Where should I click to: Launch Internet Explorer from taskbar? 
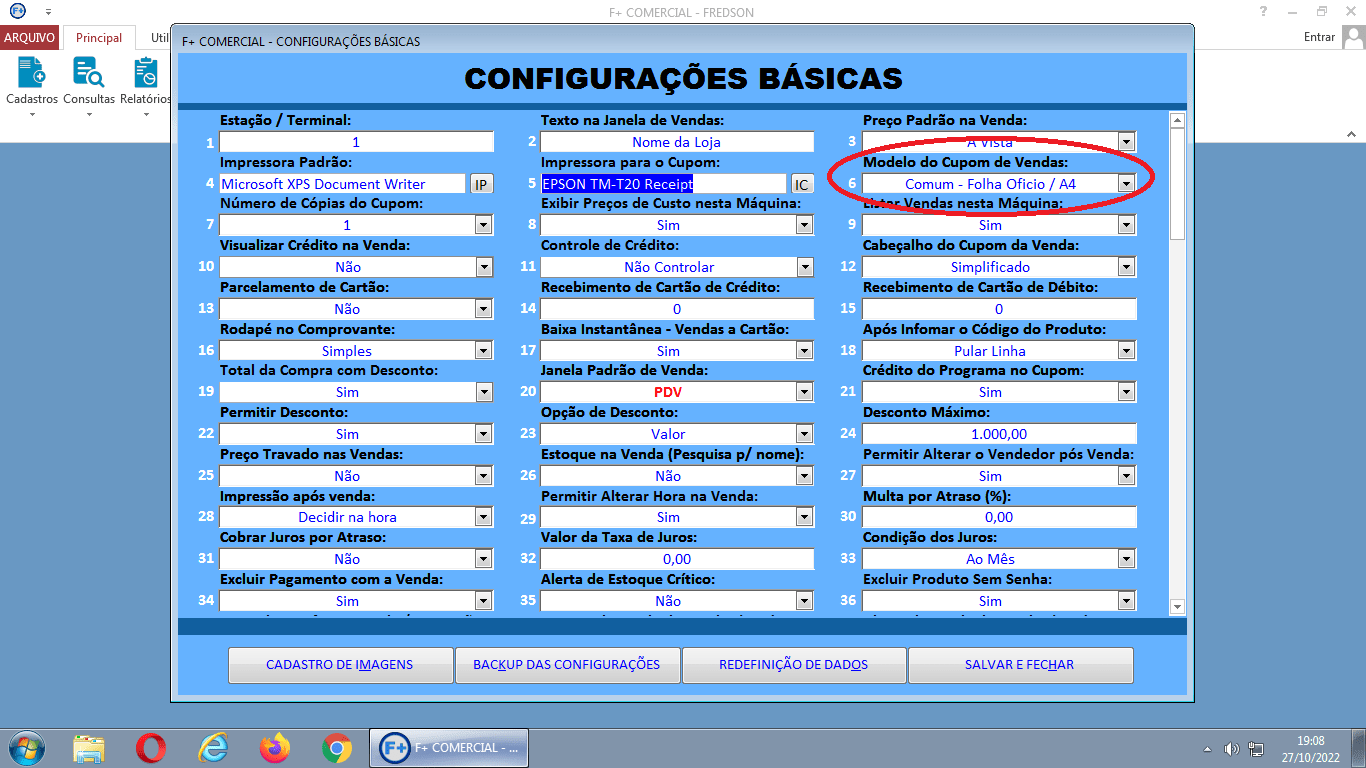tap(213, 747)
